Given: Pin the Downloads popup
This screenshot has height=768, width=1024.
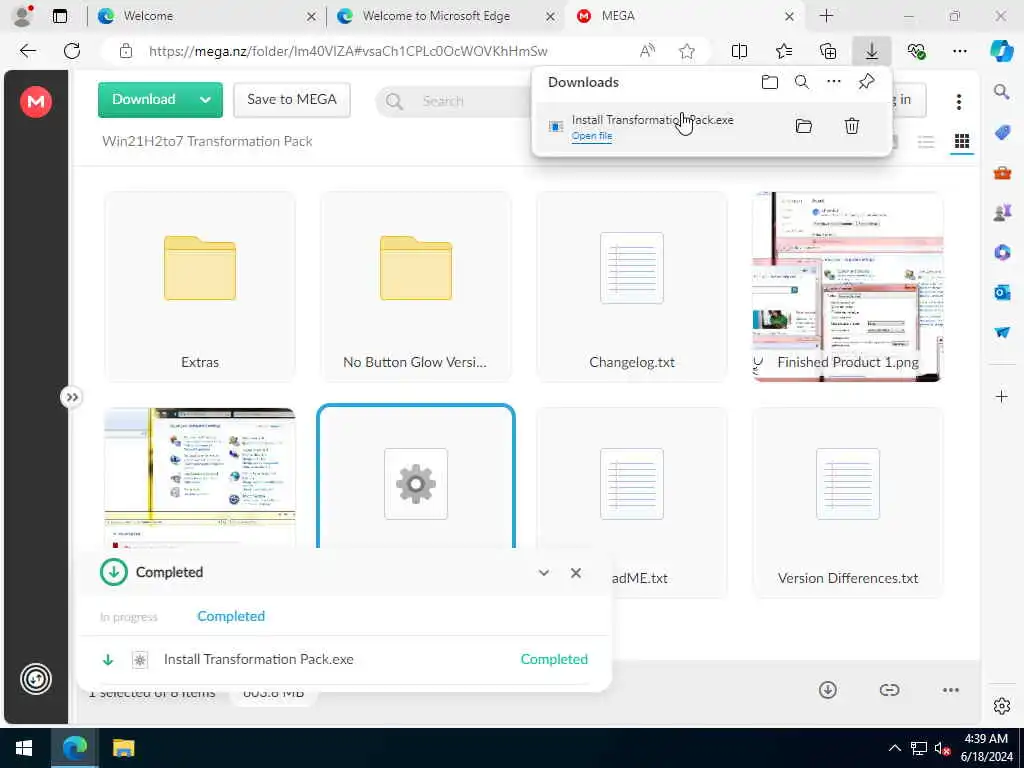Looking at the screenshot, I should pos(867,82).
